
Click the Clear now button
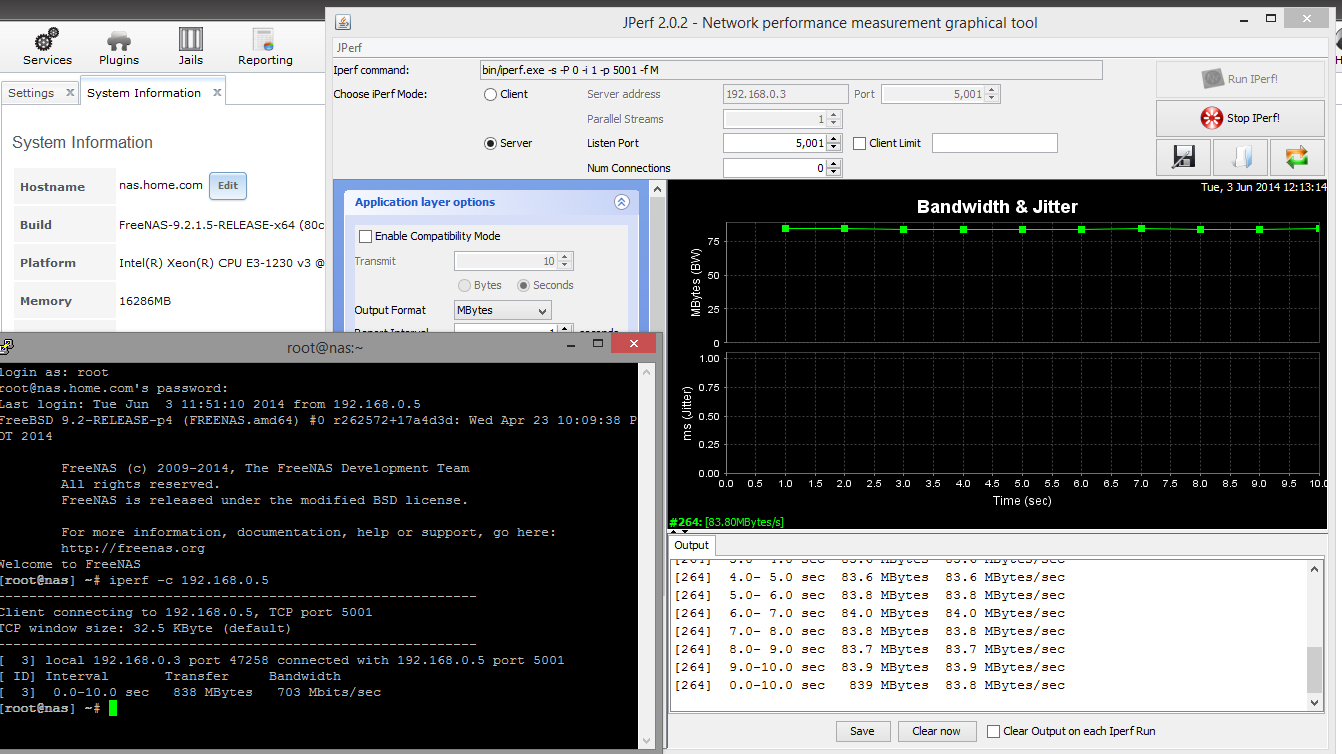tap(936, 731)
